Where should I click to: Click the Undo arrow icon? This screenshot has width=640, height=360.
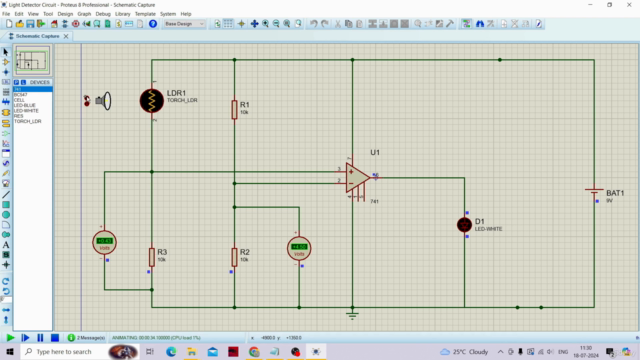(x=313, y=24)
